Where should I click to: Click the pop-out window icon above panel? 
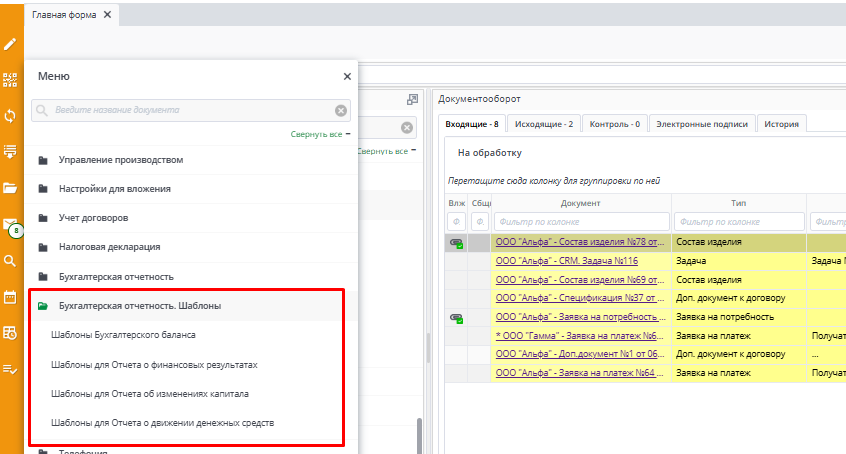click(x=412, y=99)
